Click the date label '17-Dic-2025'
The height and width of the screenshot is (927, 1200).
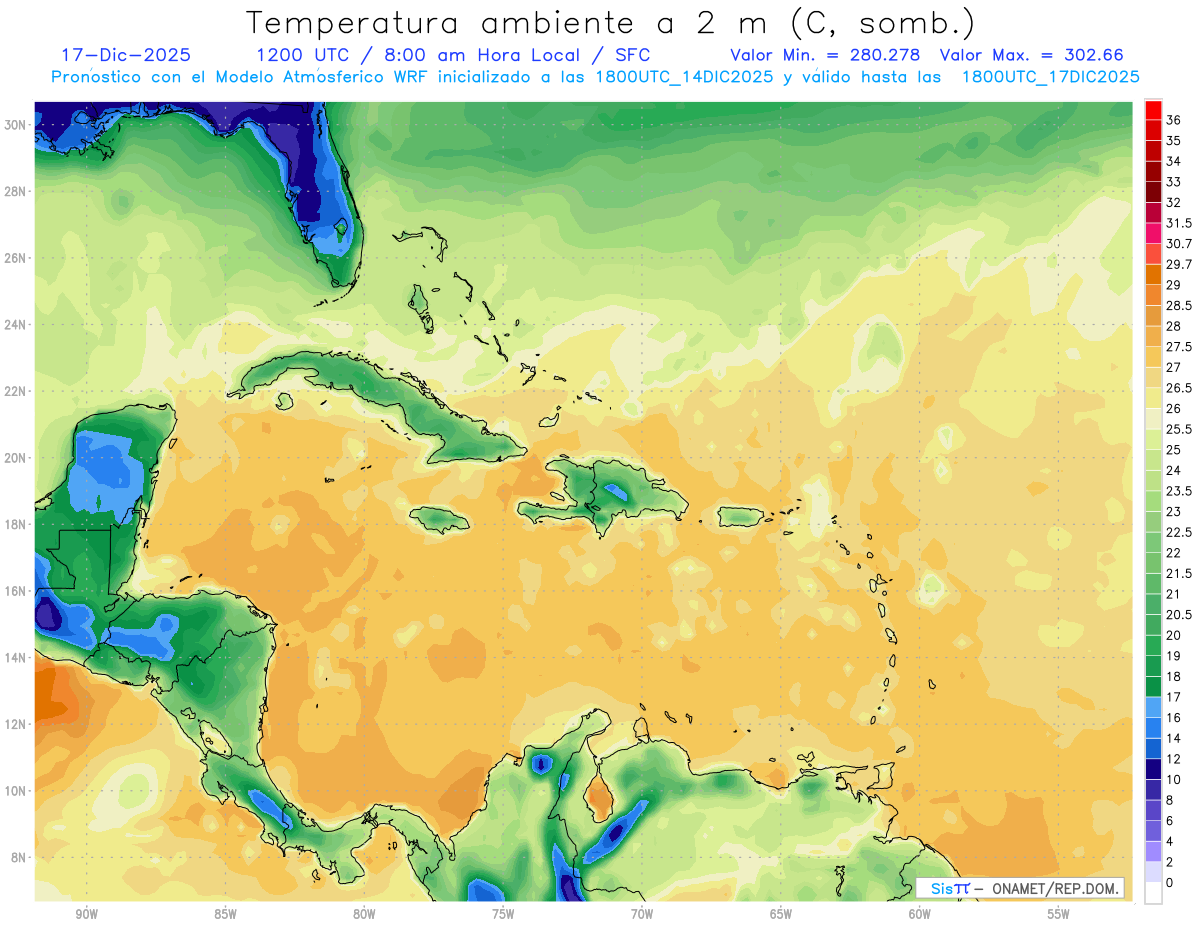pos(126,55)
